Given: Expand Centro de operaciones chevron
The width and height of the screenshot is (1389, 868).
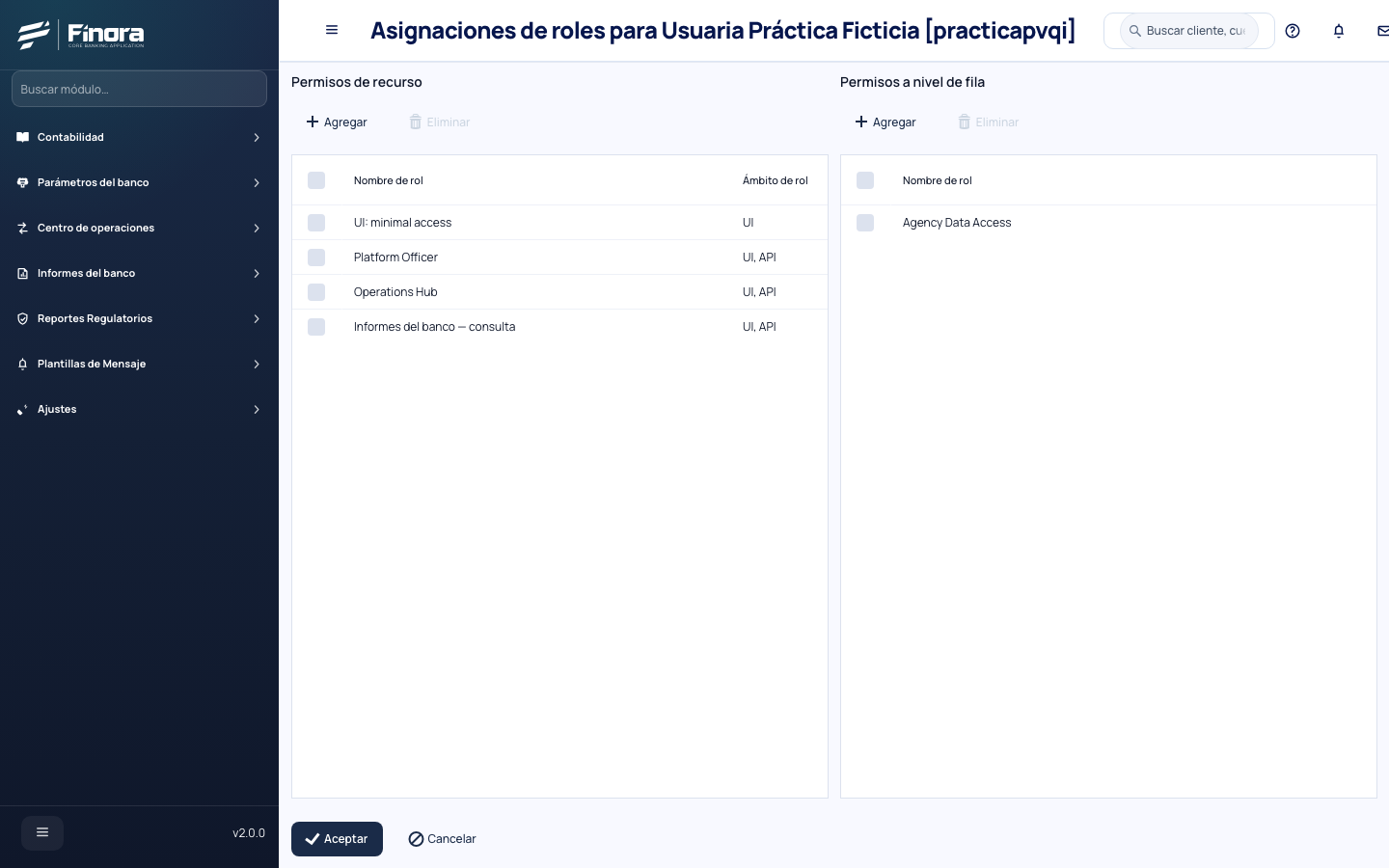Looking at the screenshot, I should [257, 228].
